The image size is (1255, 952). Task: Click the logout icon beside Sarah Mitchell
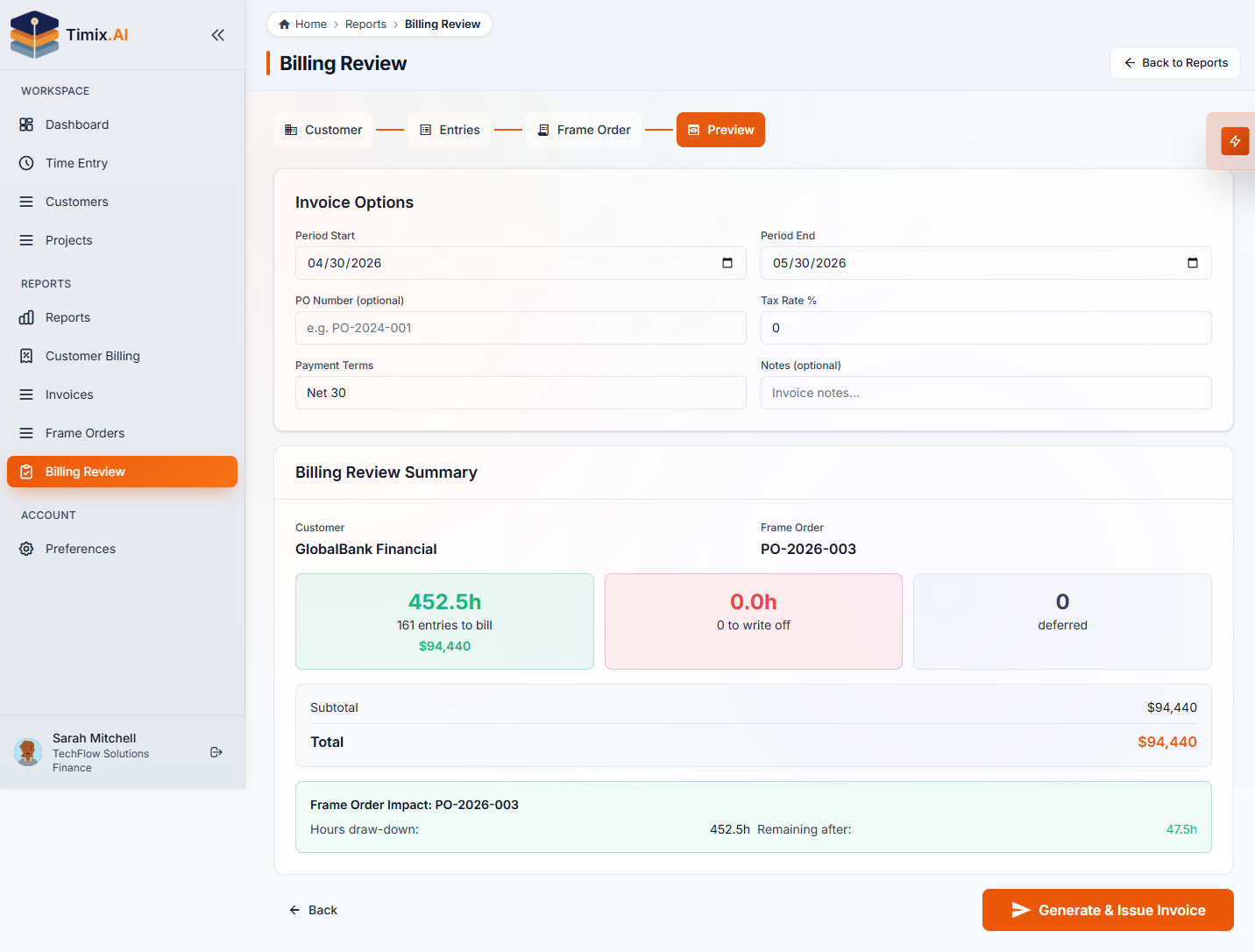tap(216, 752)
